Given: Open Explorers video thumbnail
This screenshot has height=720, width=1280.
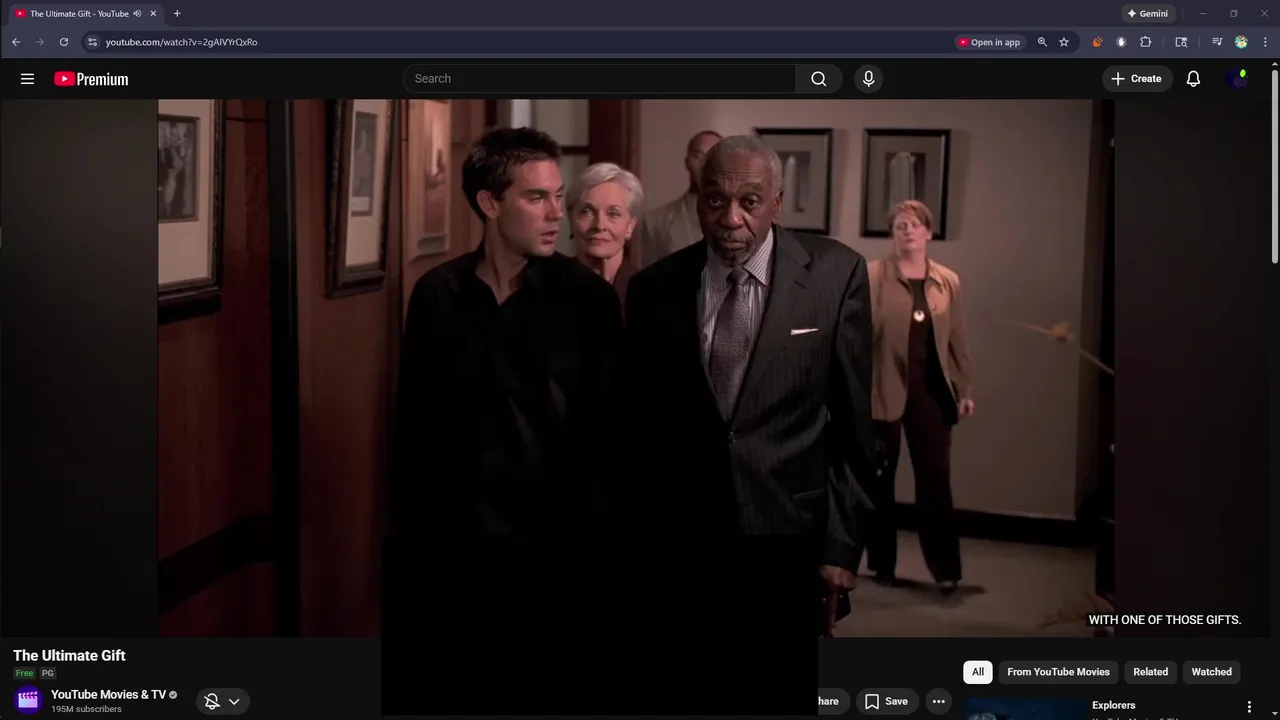Looking at the screenshot, I should click(x=1024, y=709).
